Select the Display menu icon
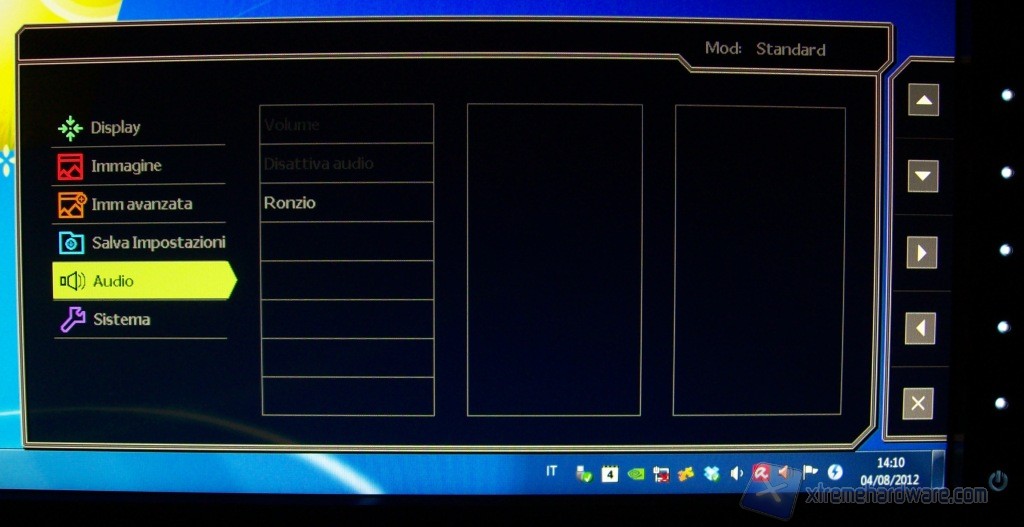Screen dimensions: 1024x527 click(x=70, y=128)
